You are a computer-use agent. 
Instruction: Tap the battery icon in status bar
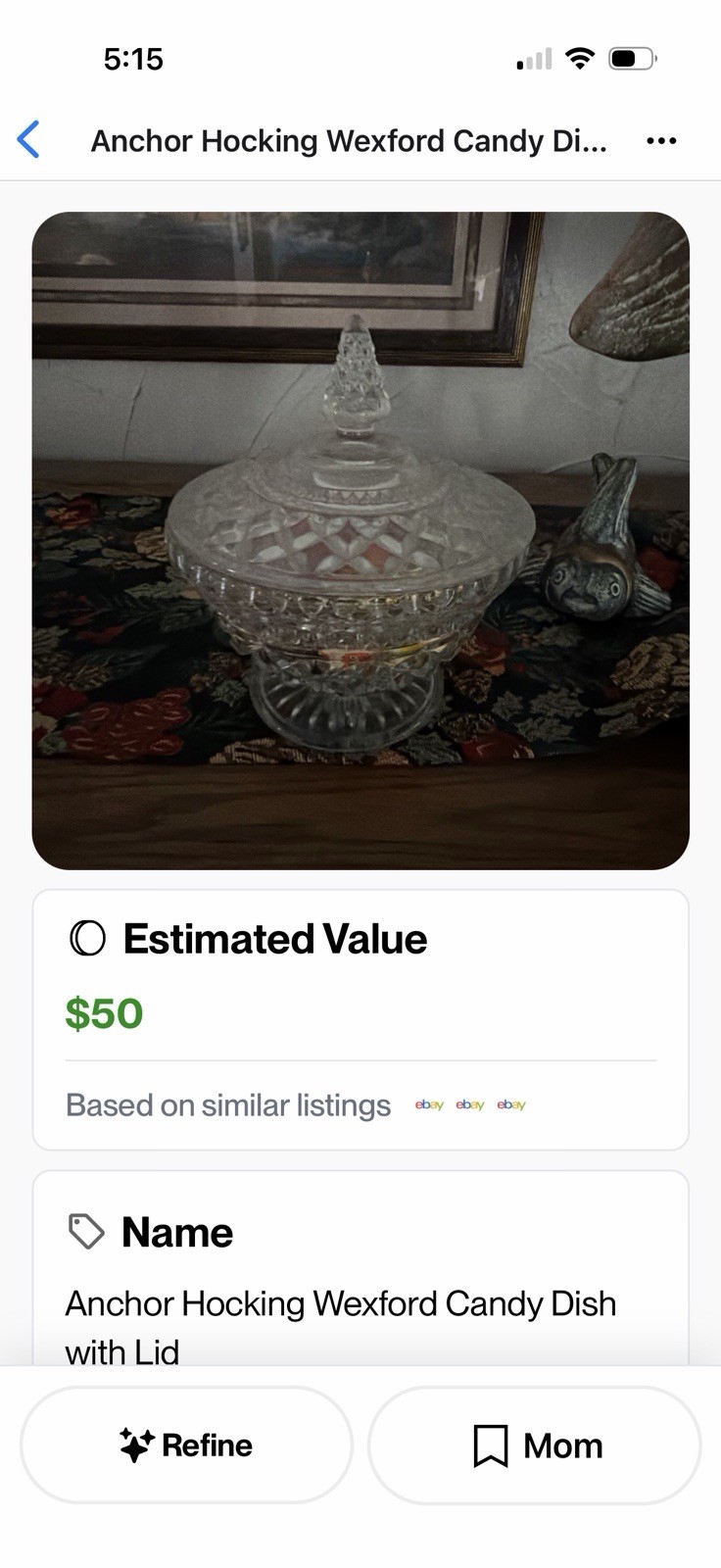pos(632,59)
